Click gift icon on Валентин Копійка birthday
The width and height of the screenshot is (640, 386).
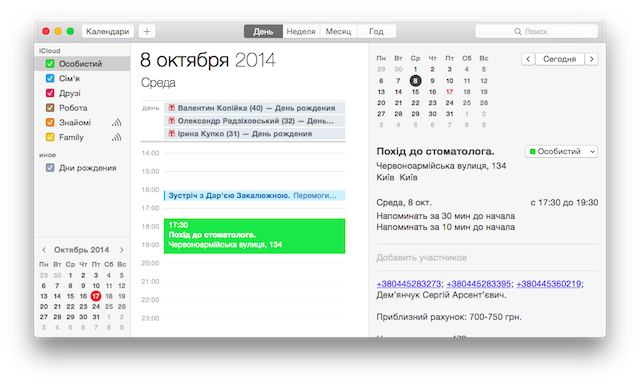172,108
